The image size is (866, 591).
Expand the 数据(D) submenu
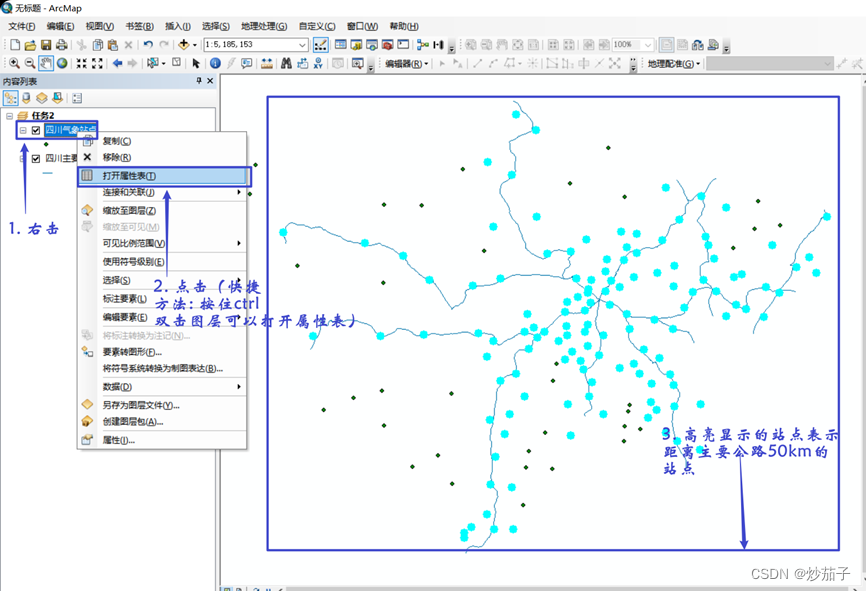(162, 387)
